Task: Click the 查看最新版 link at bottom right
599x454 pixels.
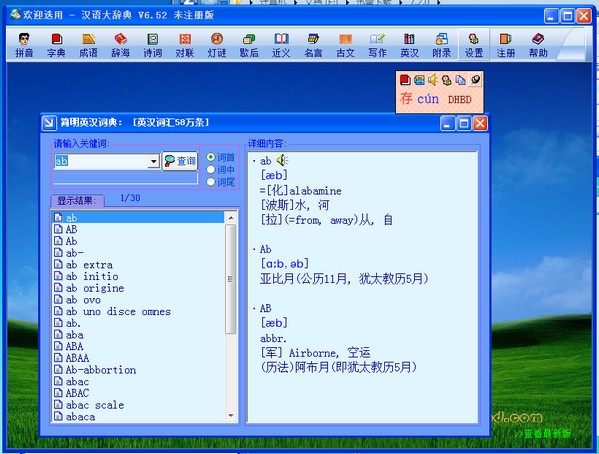Action: tap(542, 434)
